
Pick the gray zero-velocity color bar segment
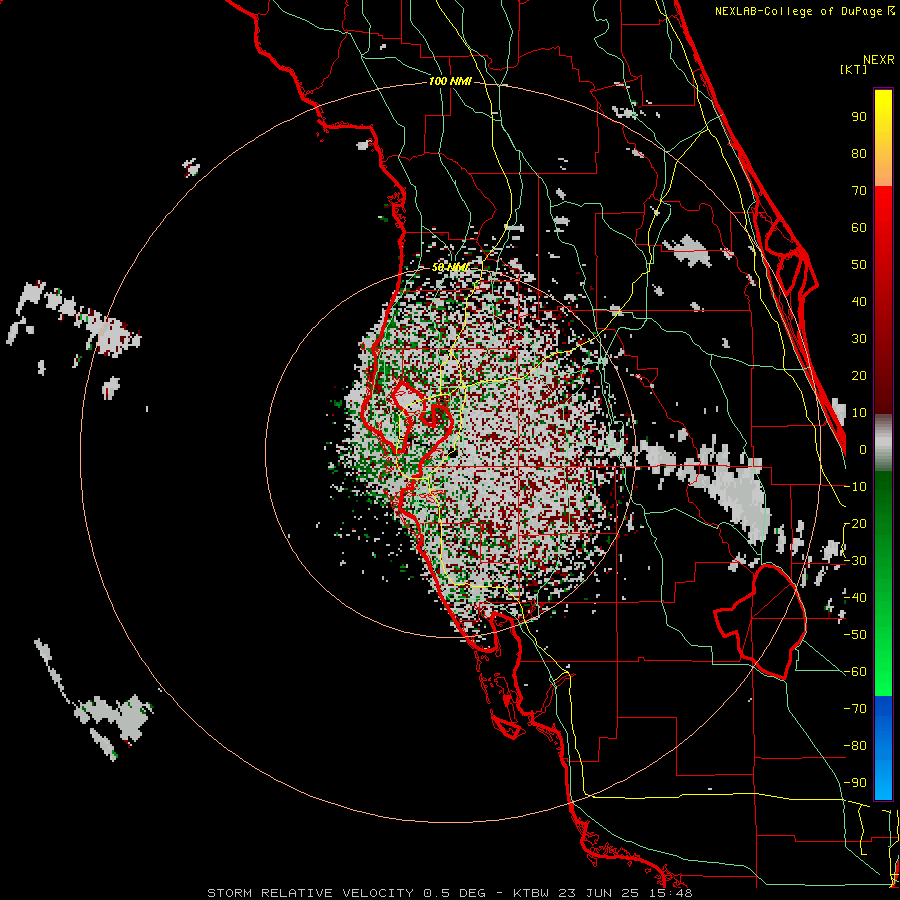tap(883, 443)
